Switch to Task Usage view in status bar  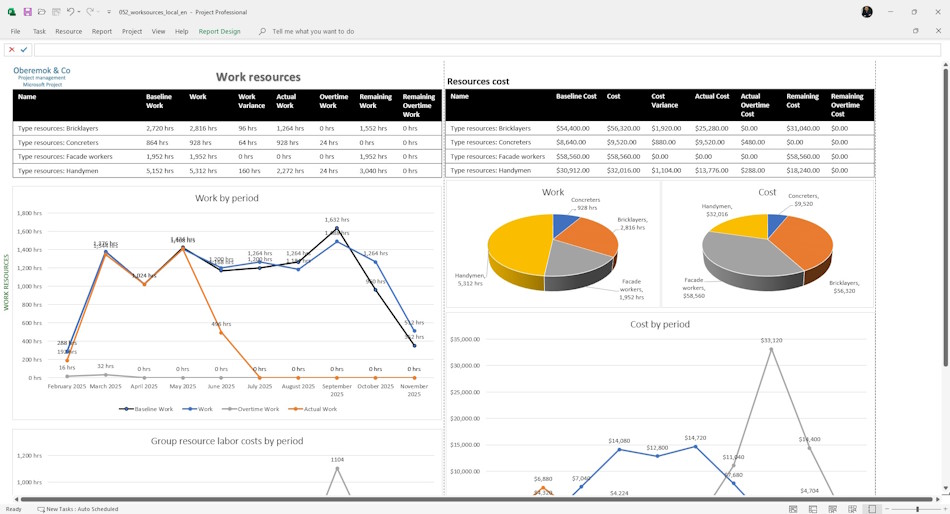tap(813, 509)
